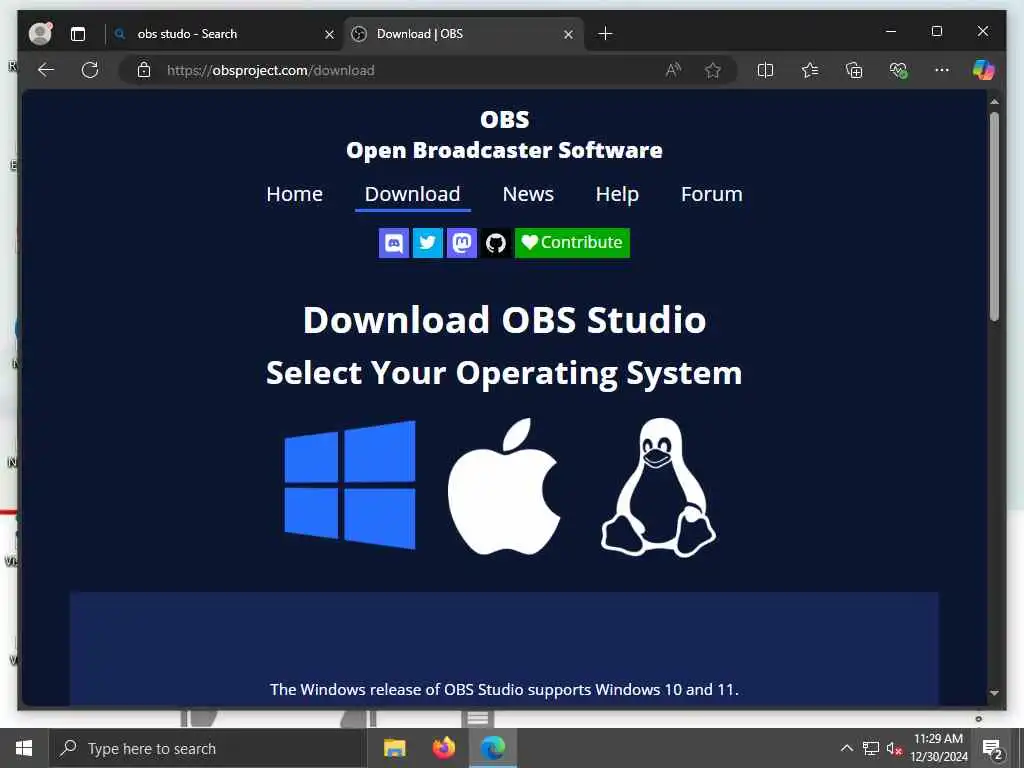Screen dimensions: 1024x768
Task: Open the Collections icon
Action: pyautogui.click(x=854, y=70)
